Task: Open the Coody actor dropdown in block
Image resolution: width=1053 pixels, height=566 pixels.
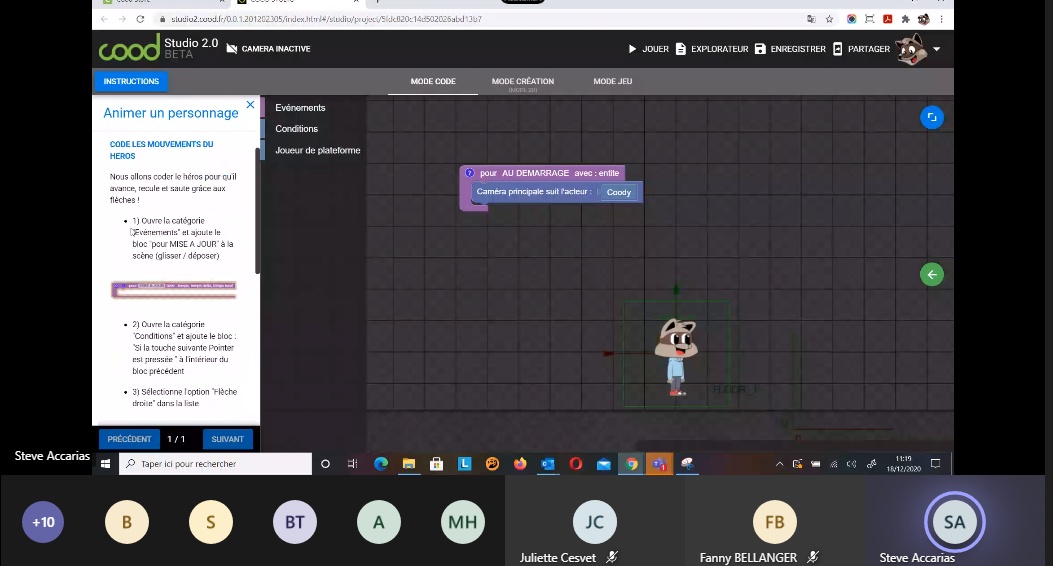Action: 619,192
